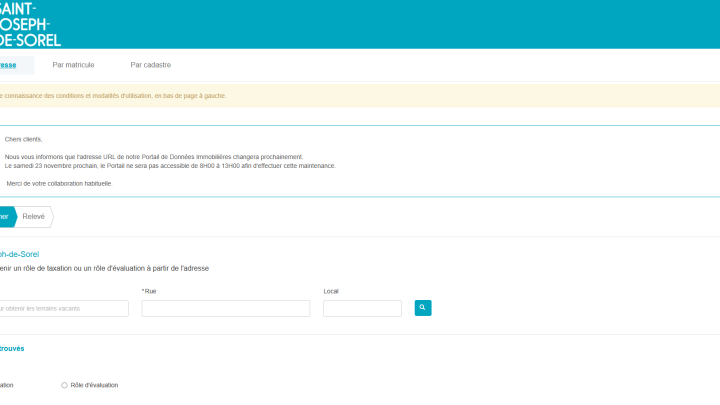Click the Chers clients greeting text
The image size is (720, 405).
coord(24,139)
